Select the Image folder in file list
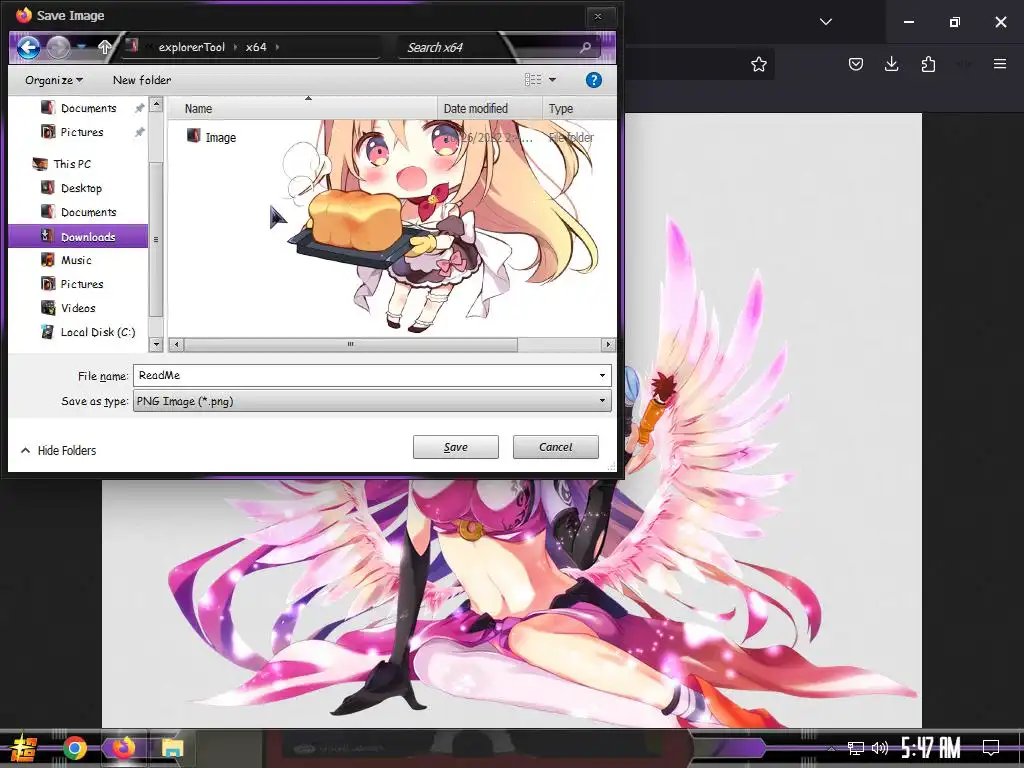The height and width of the screenshot is (768, 1024). coord(220,137)
